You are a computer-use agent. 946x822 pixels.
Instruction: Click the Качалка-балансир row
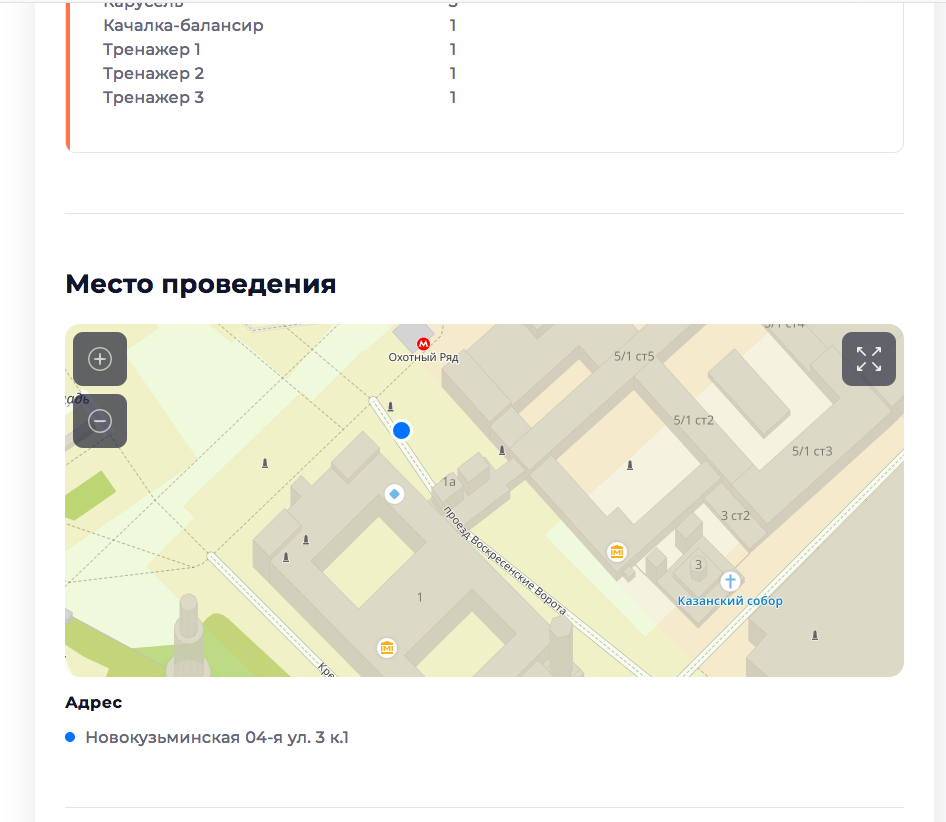tap(279, 25)
